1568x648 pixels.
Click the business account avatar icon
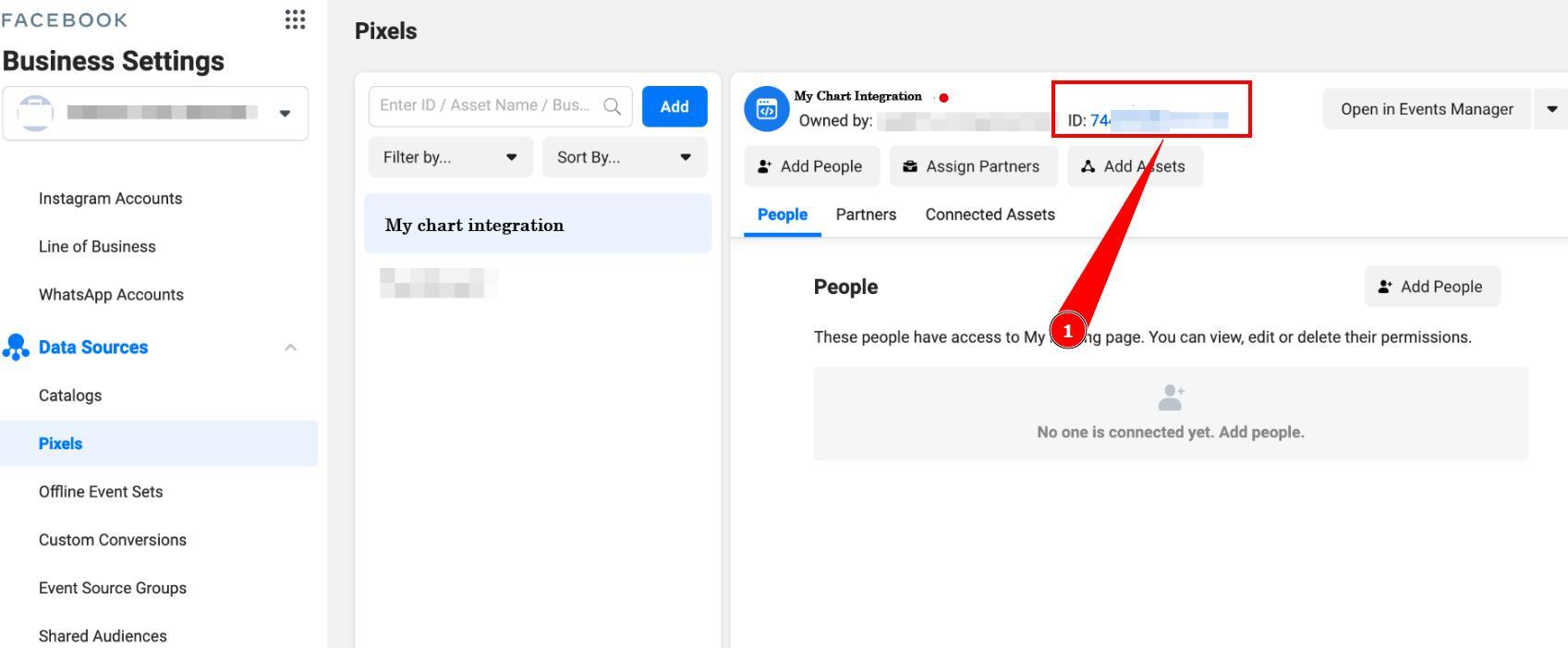36,113
